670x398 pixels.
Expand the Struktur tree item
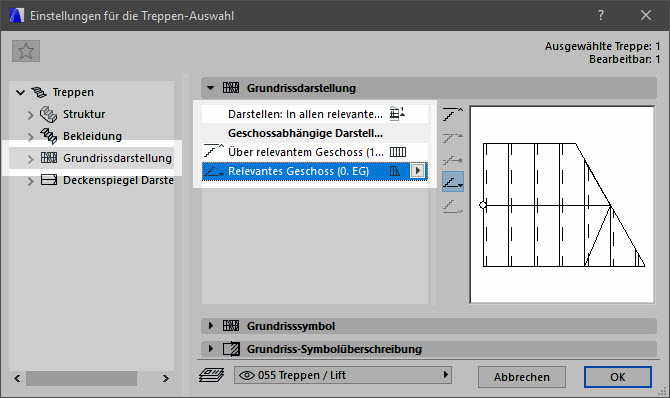pos(30,115)
